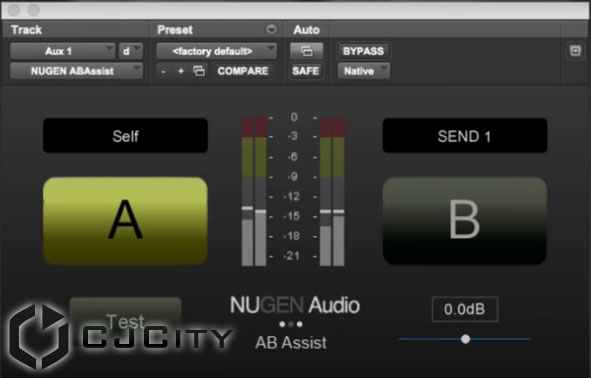Switch monitoring to source A
Viewport: 591px width, 378px height.
(126, 221)
